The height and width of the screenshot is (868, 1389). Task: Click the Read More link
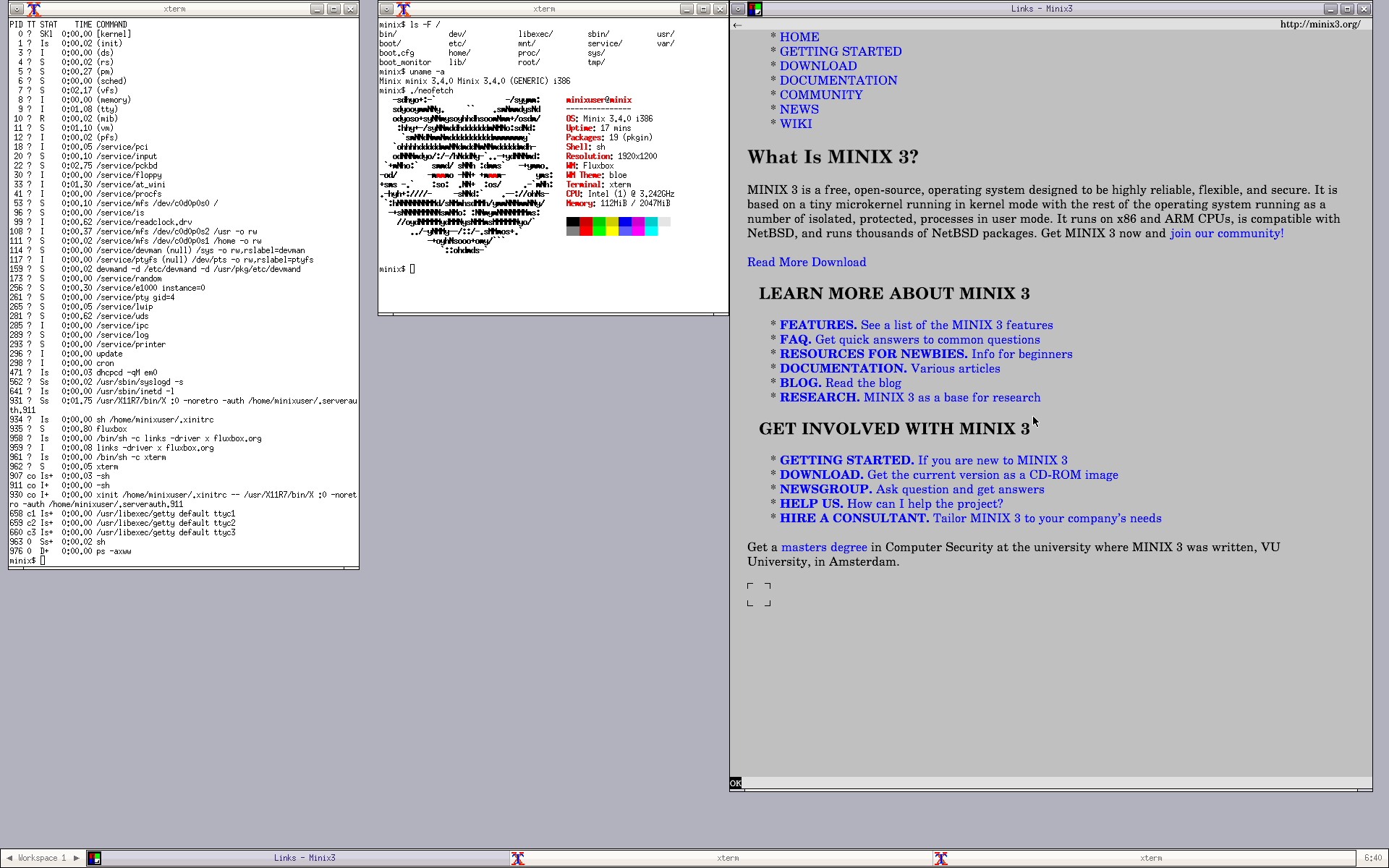click(778, 263)
